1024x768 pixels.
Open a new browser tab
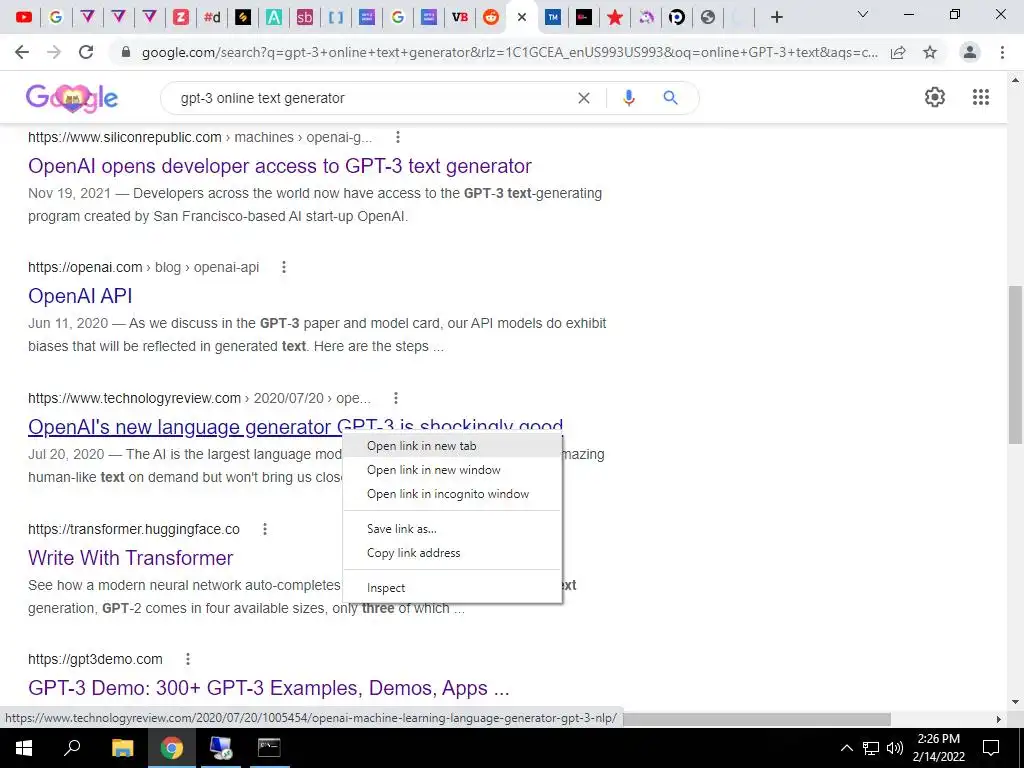pos(776,17)
